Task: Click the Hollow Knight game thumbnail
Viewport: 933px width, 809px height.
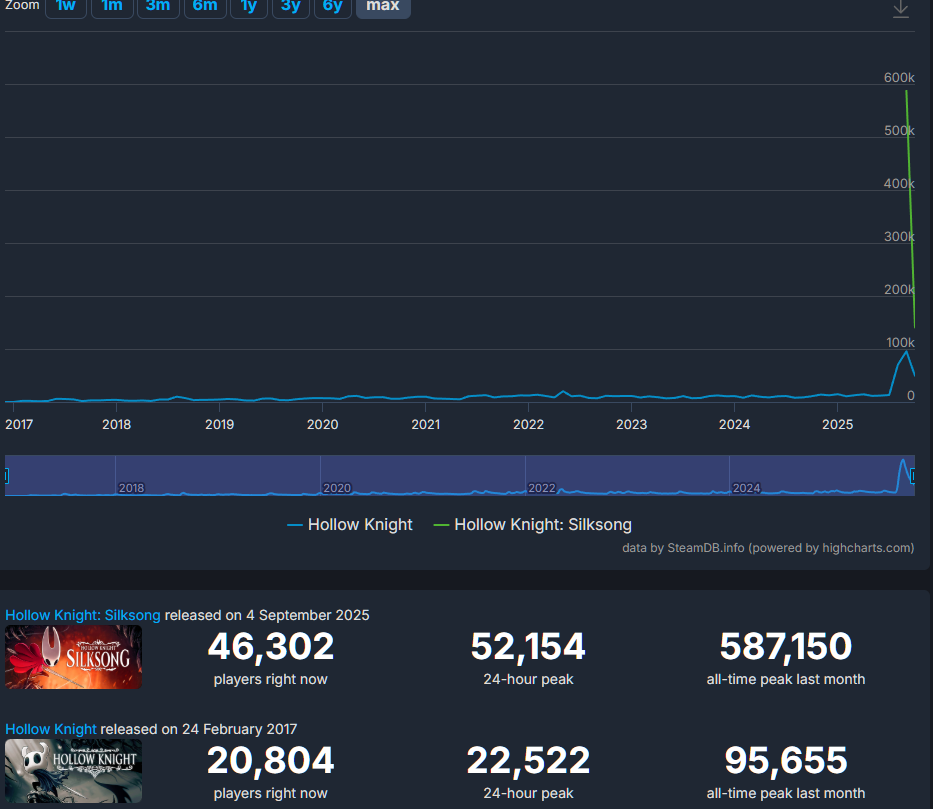Action: point(73,771)
